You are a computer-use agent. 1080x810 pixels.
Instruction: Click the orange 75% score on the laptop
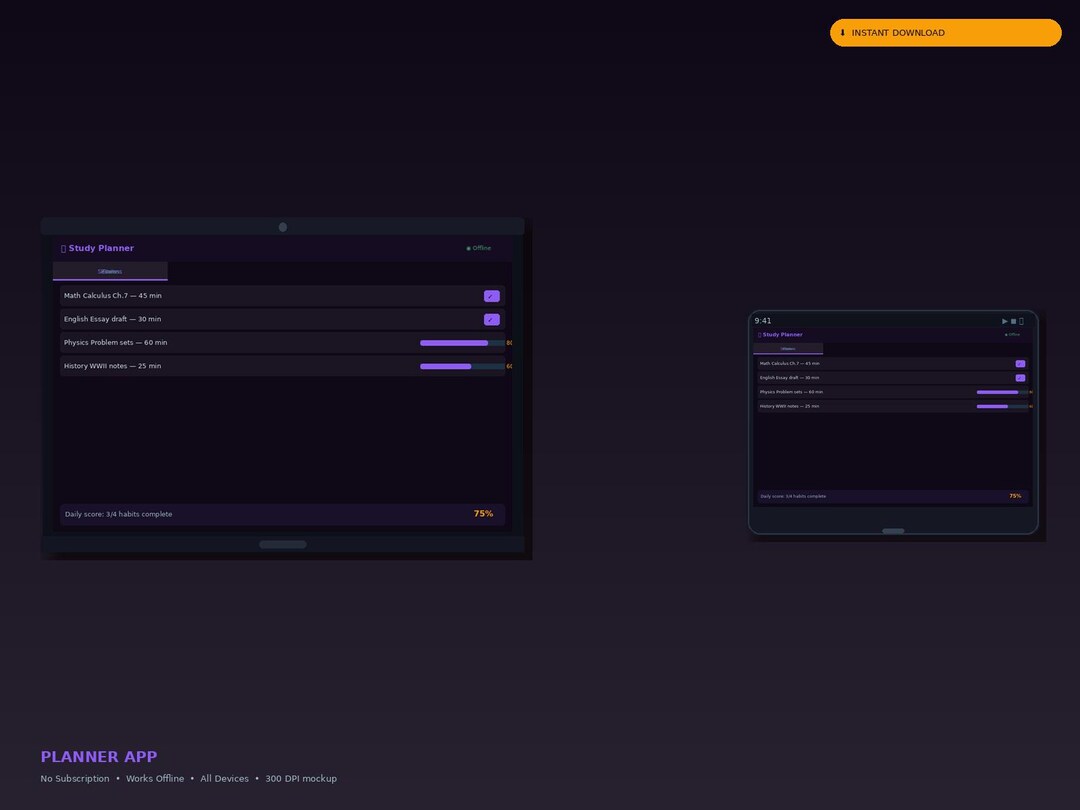pos(484,514)
